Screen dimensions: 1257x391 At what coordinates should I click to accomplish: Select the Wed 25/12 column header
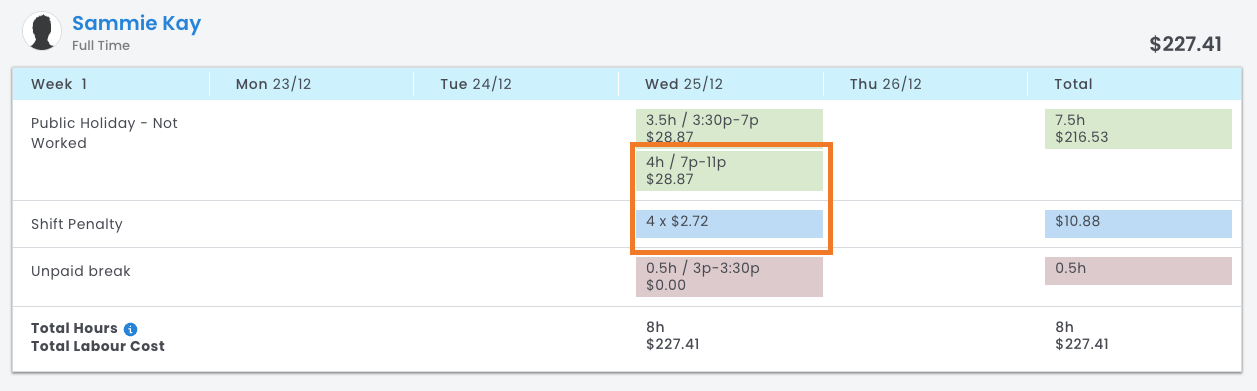pos(684,84)
